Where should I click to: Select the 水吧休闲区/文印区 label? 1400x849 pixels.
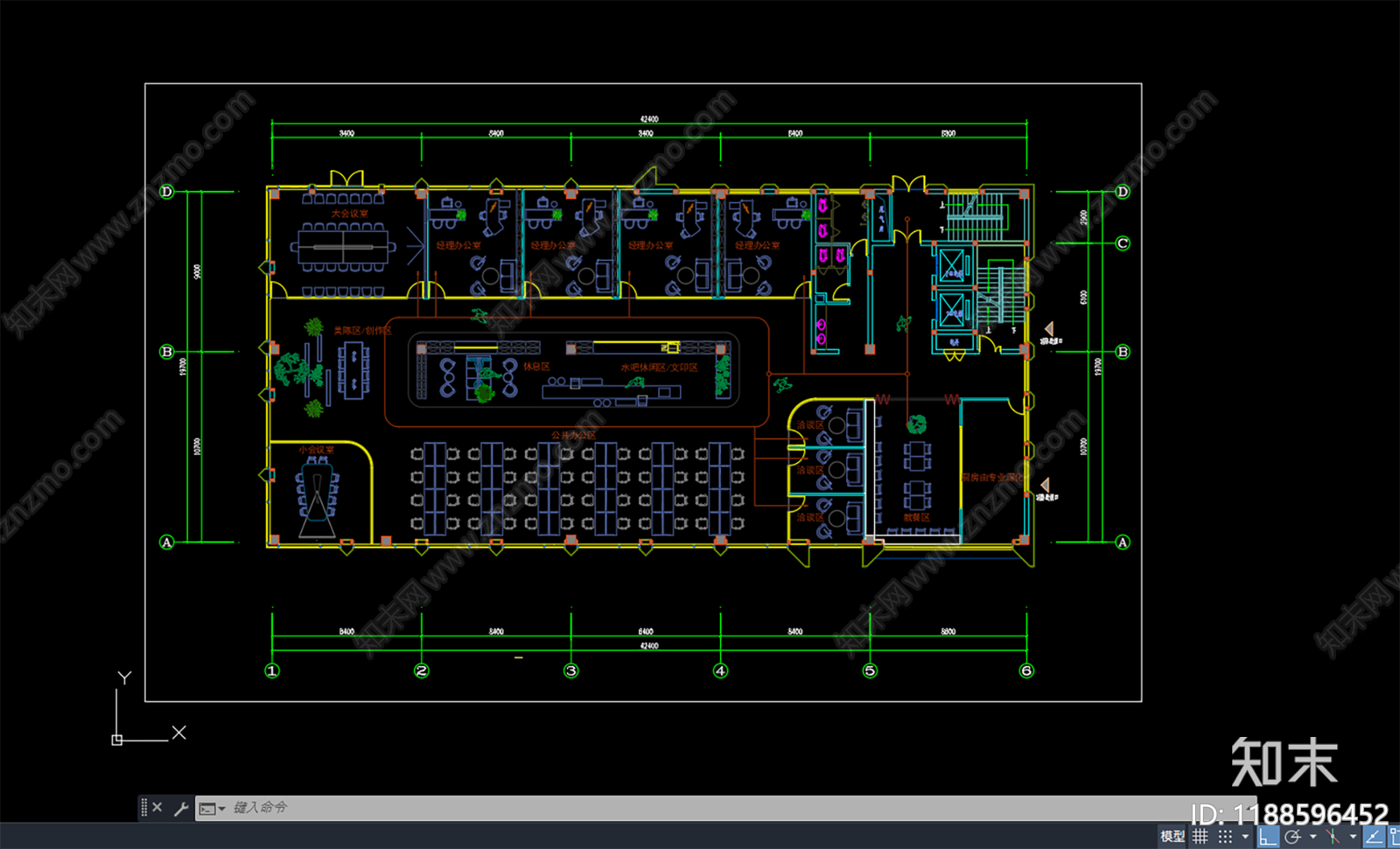point(660,368)
